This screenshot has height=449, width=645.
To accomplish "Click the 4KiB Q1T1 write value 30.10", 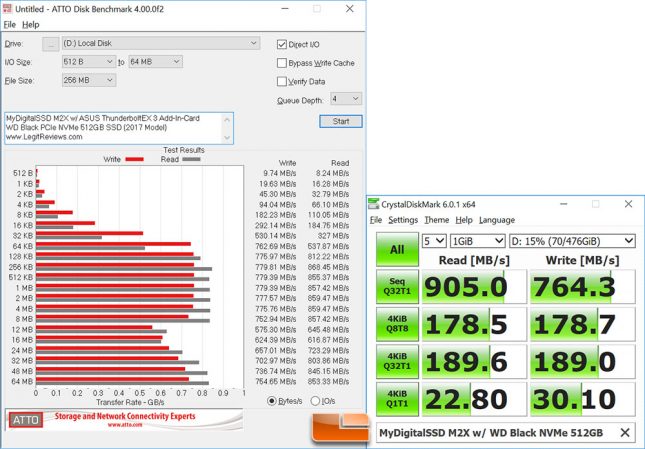I will pos(582,399).
